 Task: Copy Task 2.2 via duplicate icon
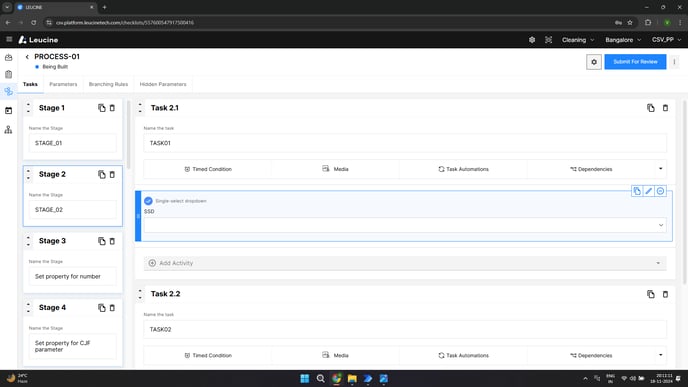pyautogui.click(x=651, y=294)
